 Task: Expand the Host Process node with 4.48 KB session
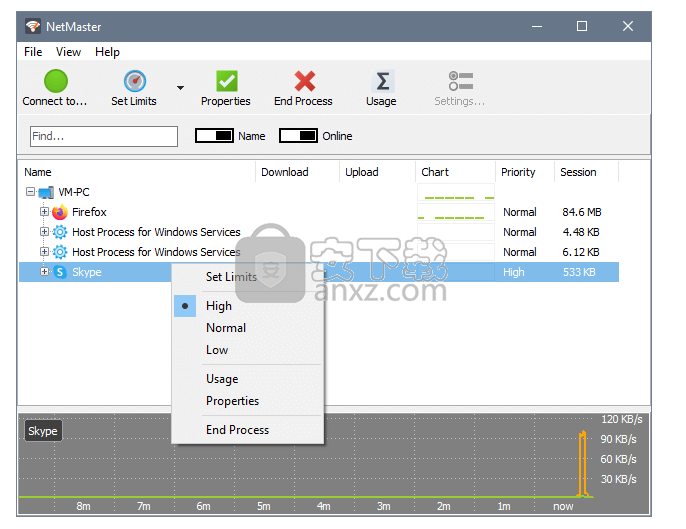coord(44,231)
